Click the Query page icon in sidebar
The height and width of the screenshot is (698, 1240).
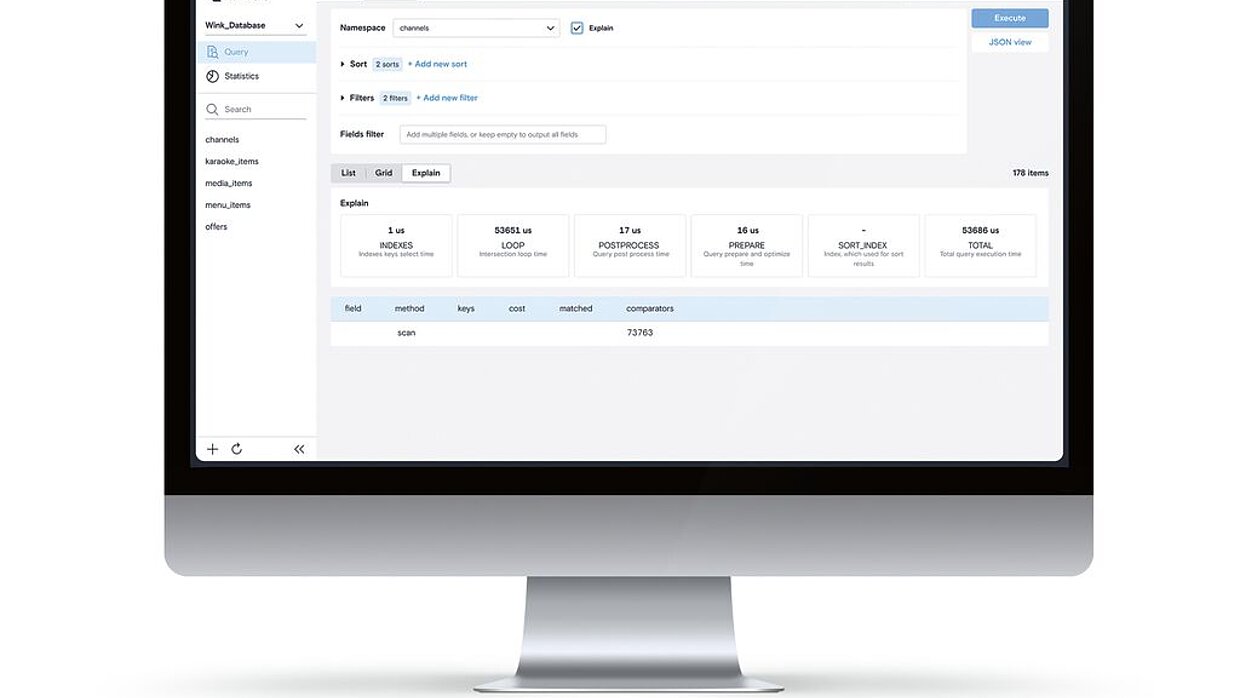tap(212, 52)
